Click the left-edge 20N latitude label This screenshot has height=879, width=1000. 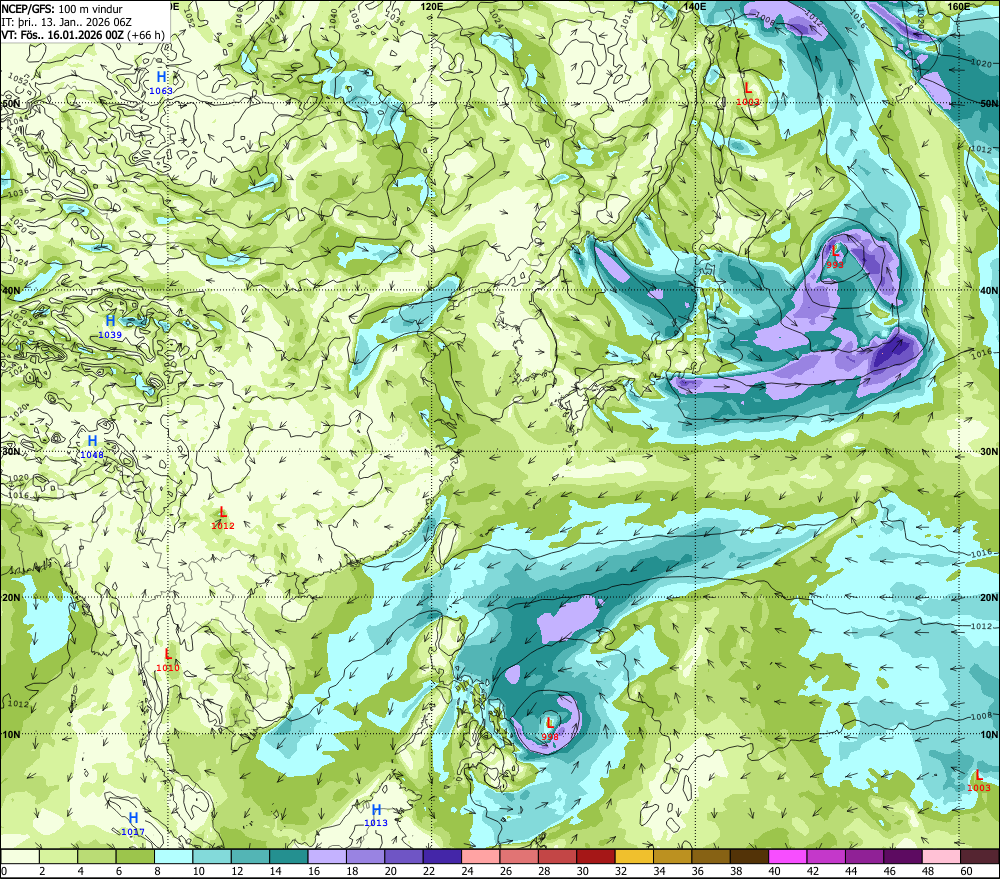(x=11, y=598)
